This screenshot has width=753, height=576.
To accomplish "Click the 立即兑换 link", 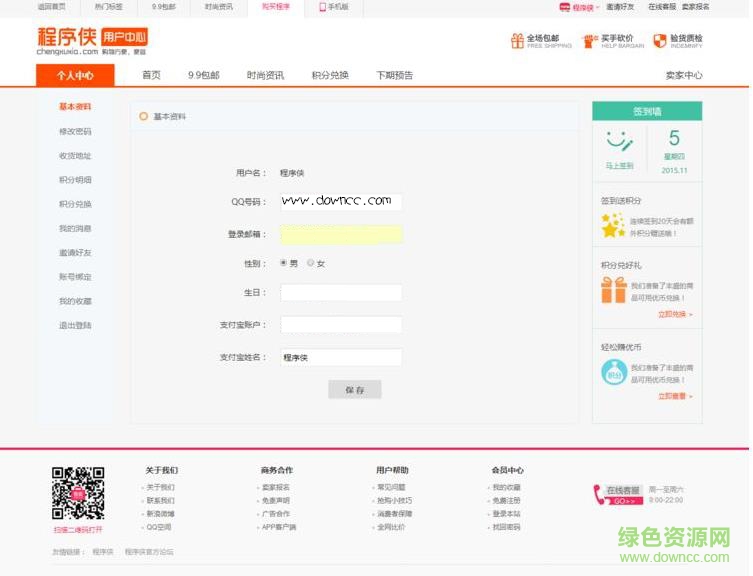I will 675,314.
